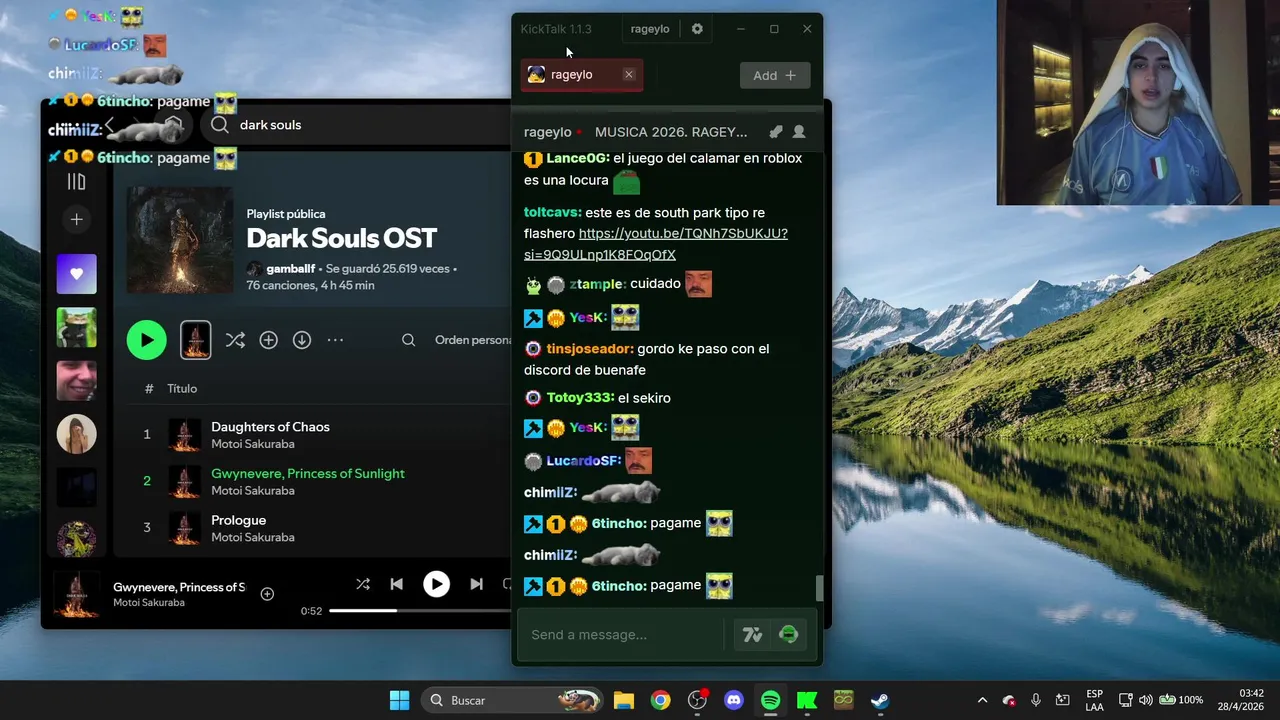Open Steam from taskbar
1280x720 pixels.
[880, 700]
